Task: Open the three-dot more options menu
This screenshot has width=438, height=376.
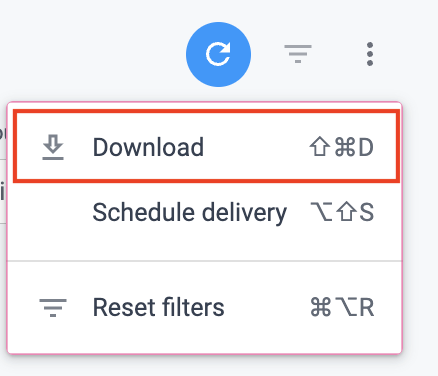Action: click(x=370, y=54)
